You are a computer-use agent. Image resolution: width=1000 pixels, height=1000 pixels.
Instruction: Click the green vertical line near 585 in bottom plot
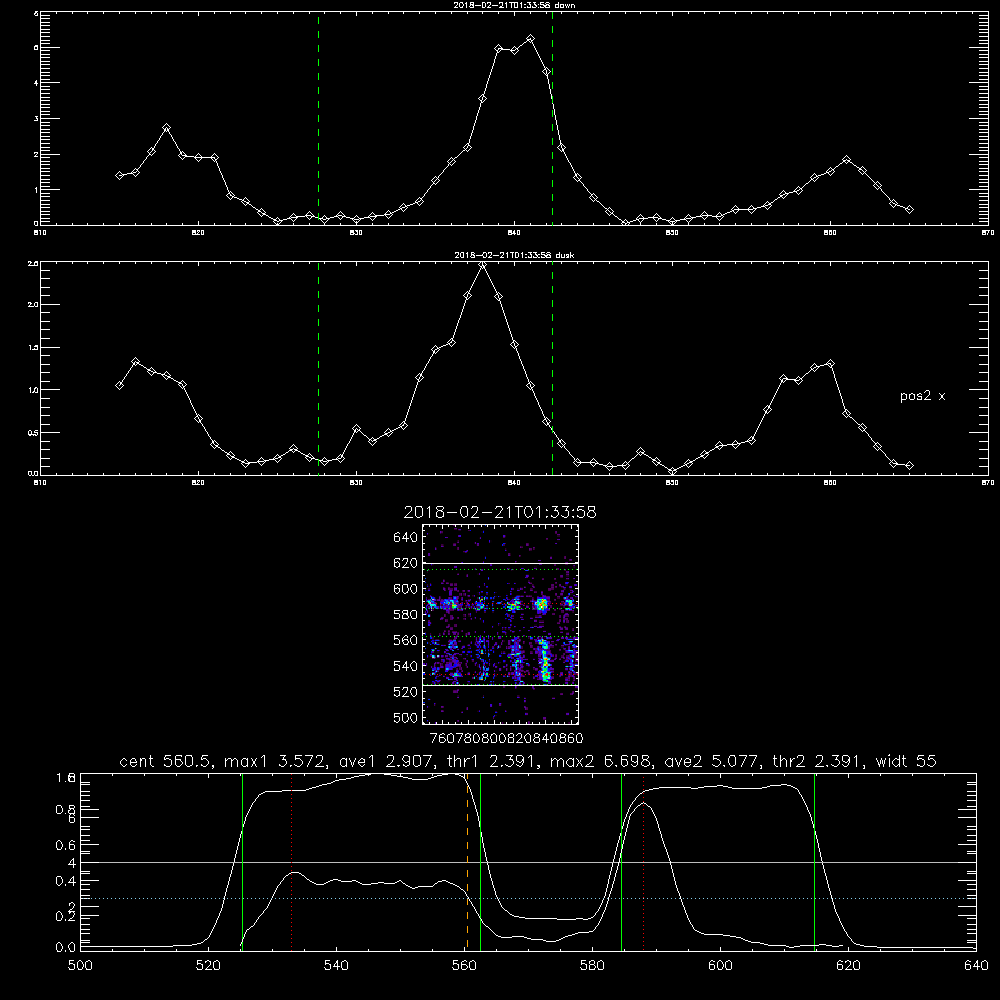621,861
